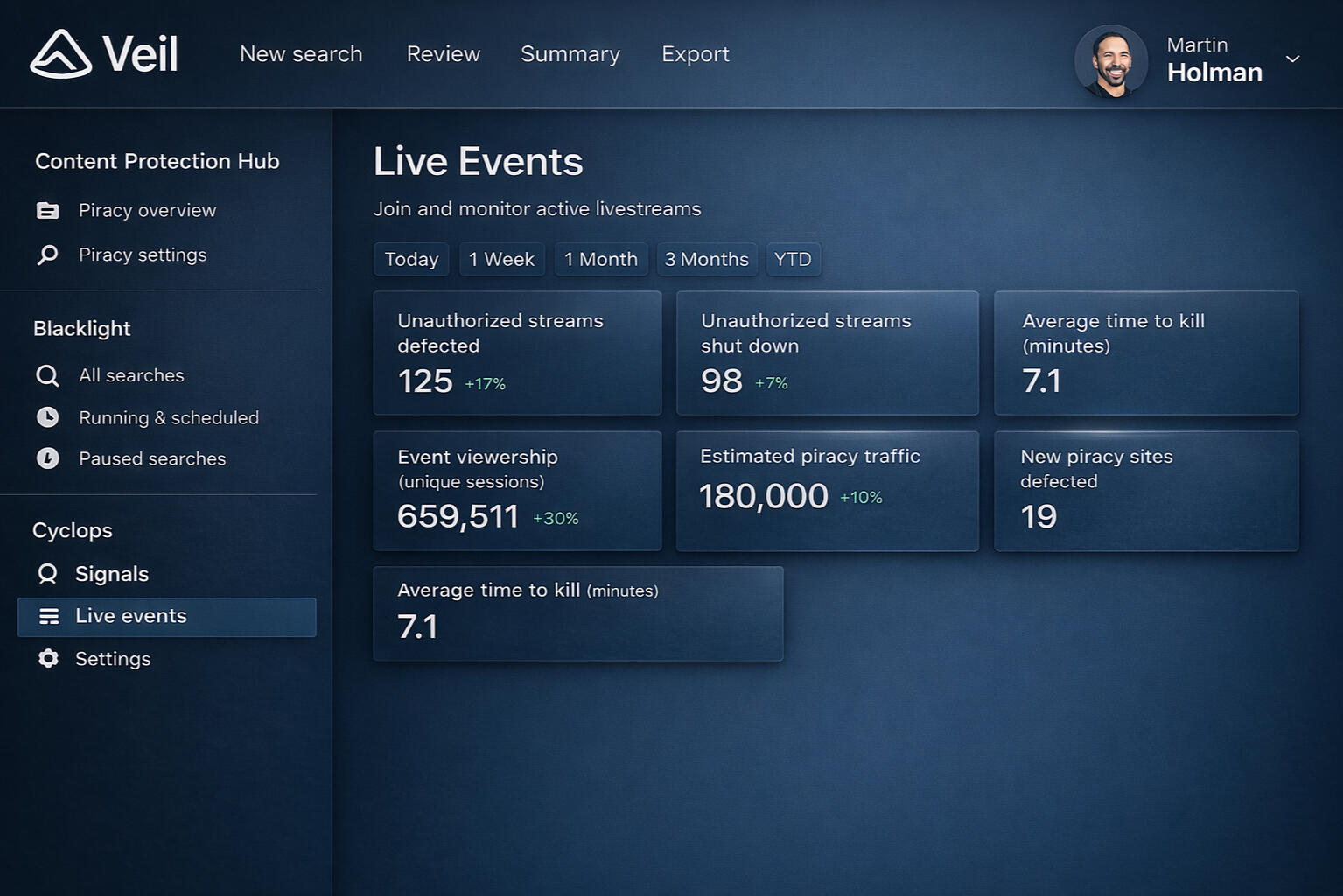Click the Running & scheduled clock icon
1343x896 pixels.
click(48, 417)
